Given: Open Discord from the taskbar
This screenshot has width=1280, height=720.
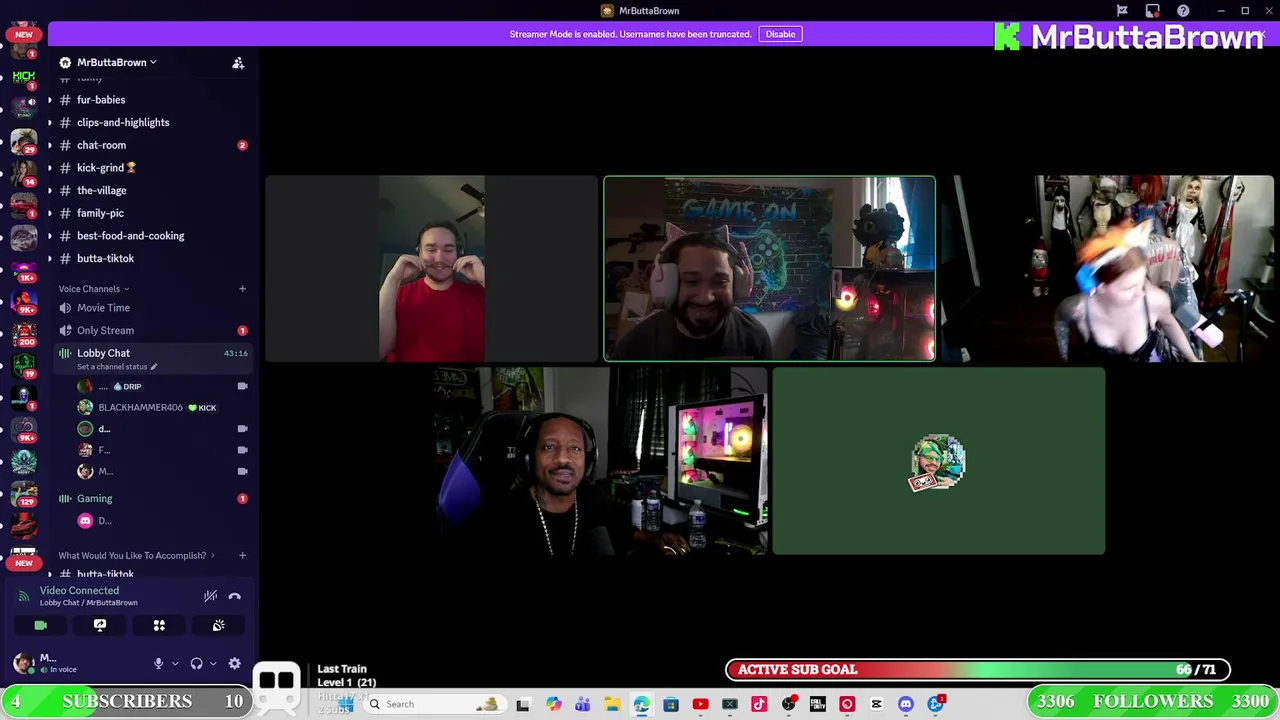Looking at the screenshot, I should [906, 704].
